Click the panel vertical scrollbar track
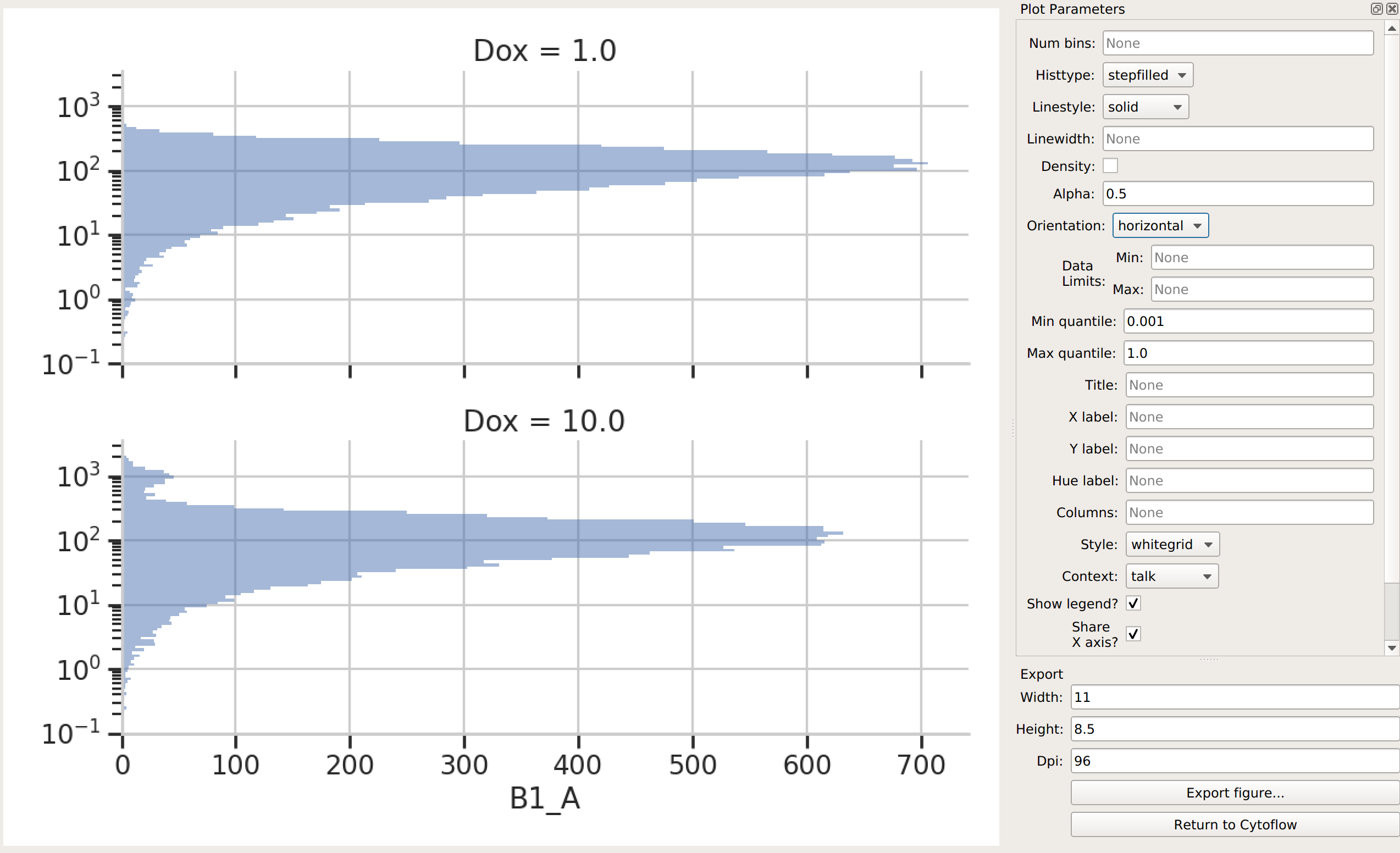Image resolution: width=1400 pixels, height=853 pixels. 1391,307
